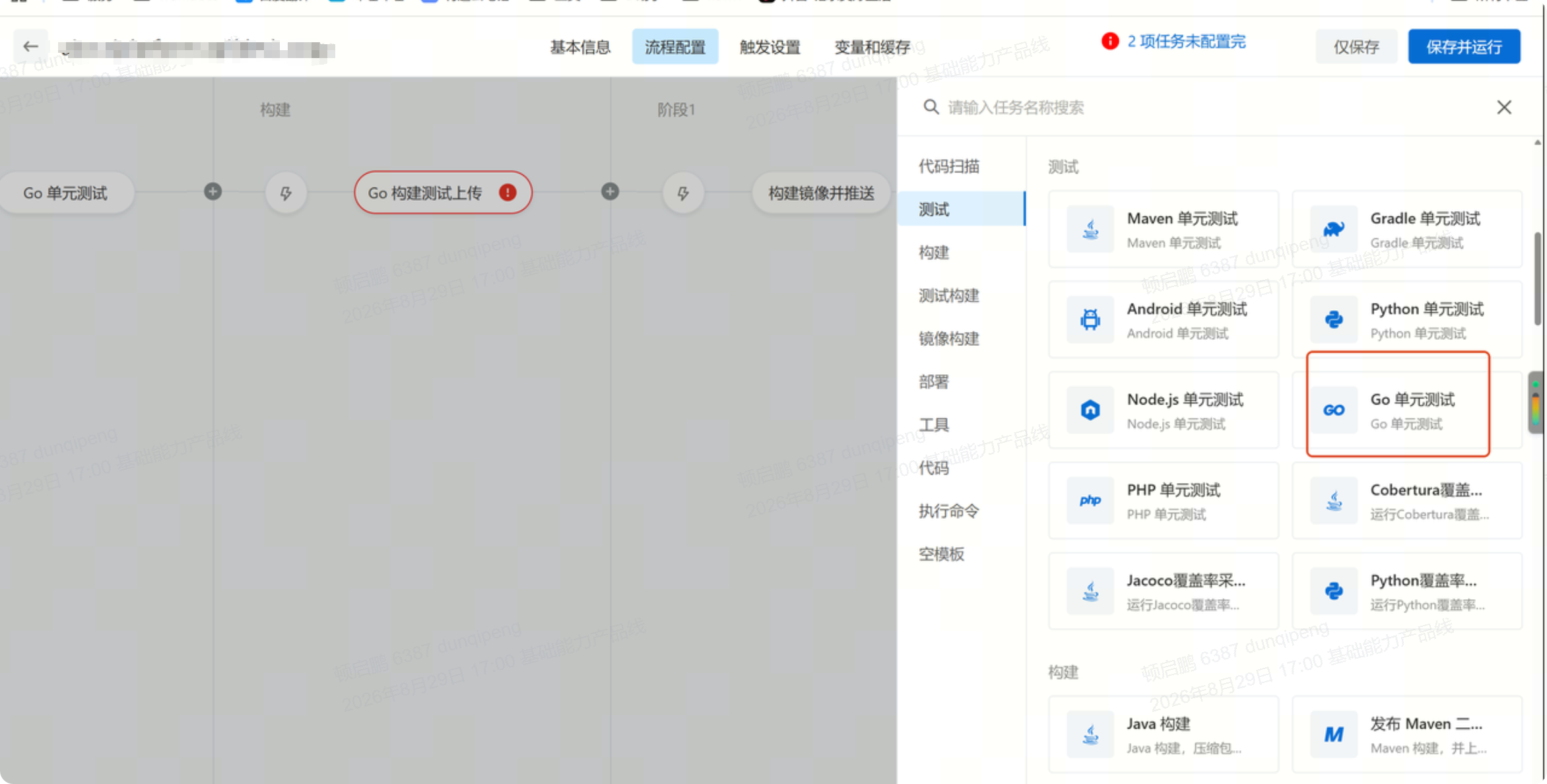Screen dimensions: 1547x784
Task: Click the red warning icon beside 2 项任务未配置完
Action: (1110, 42)
